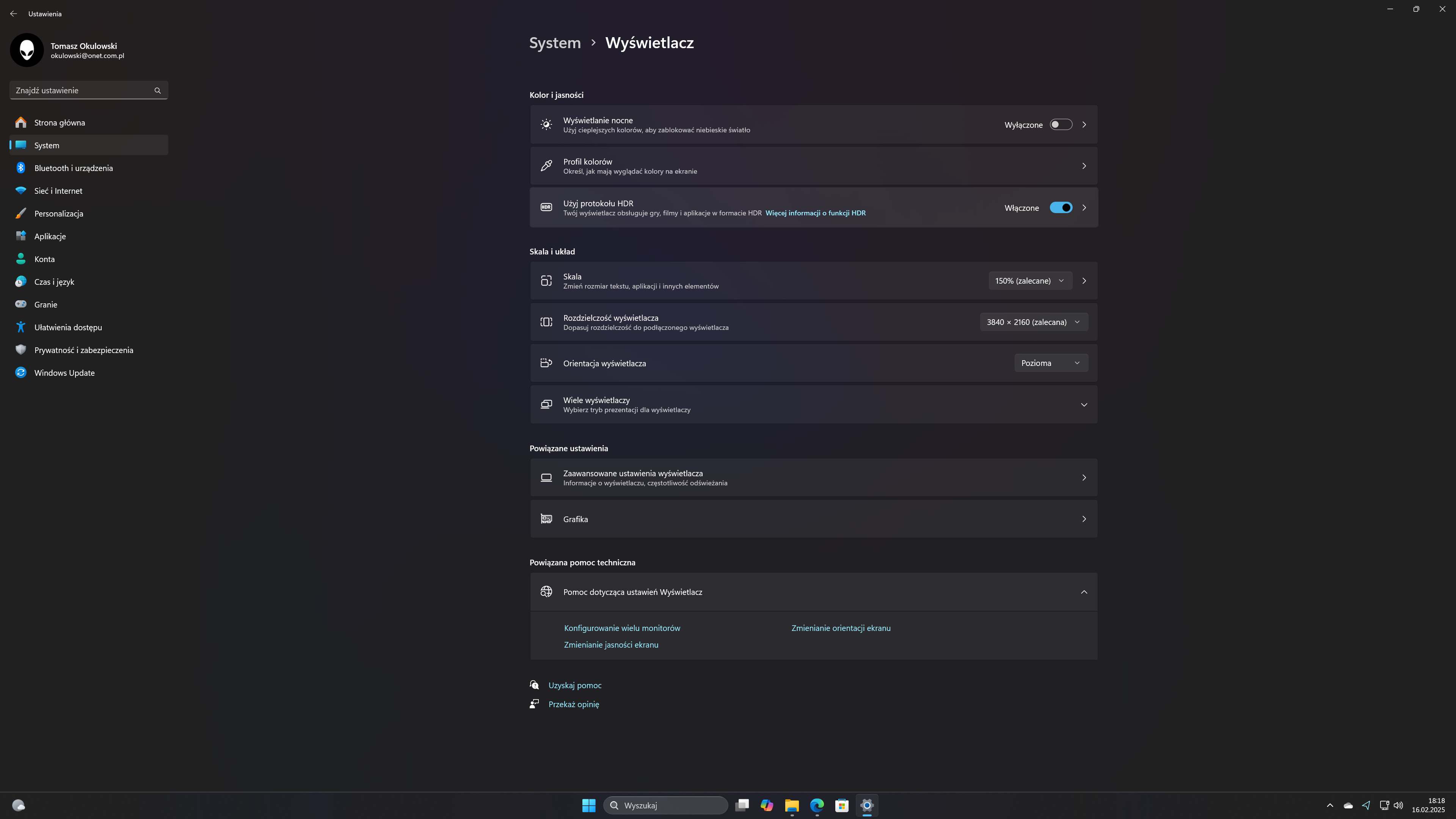
Task: Open the Pozioma orientation dropdown
Action: tap(1050, 363)
